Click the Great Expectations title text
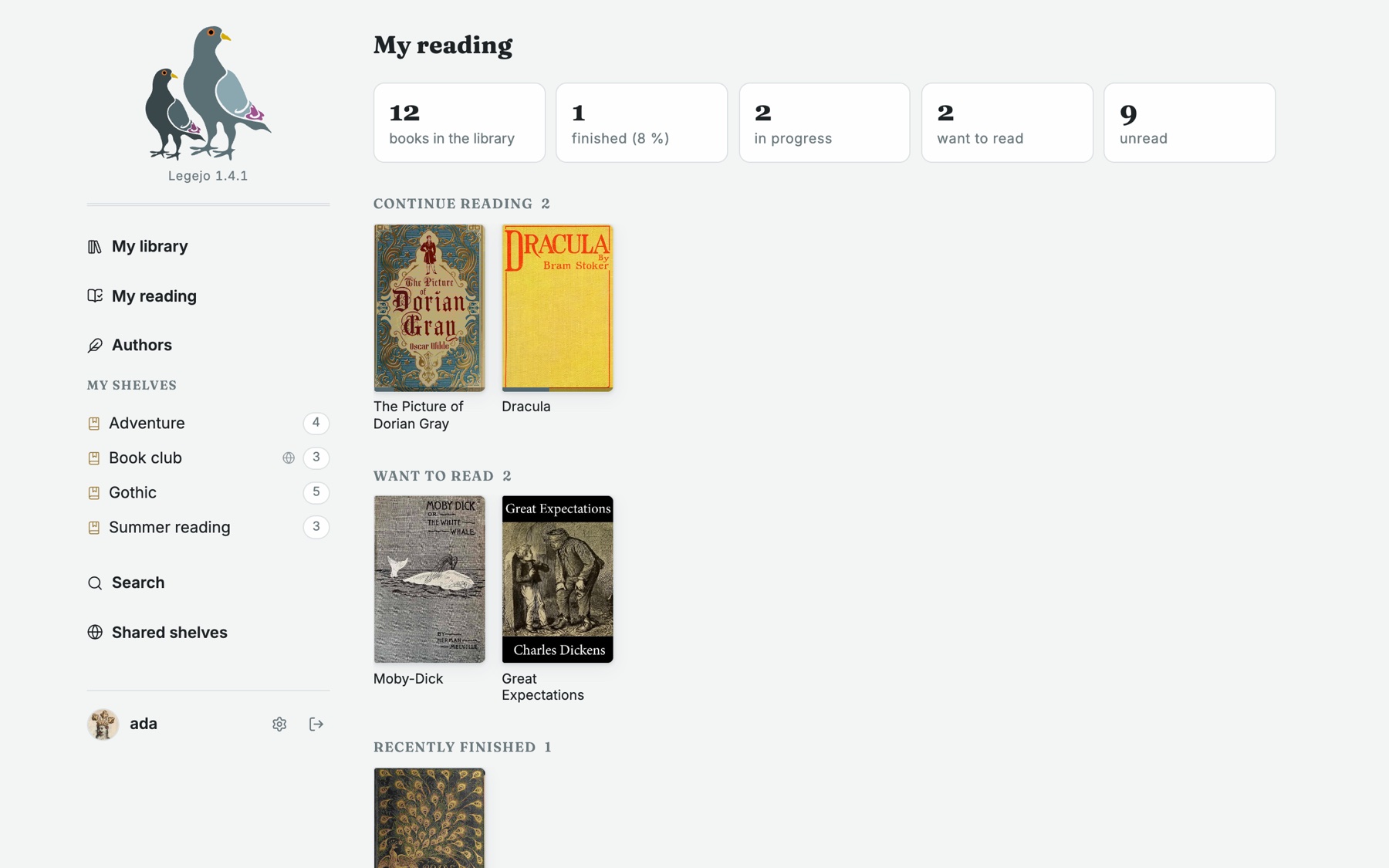This screenshot has width=1389, height=868. point(542,687)
